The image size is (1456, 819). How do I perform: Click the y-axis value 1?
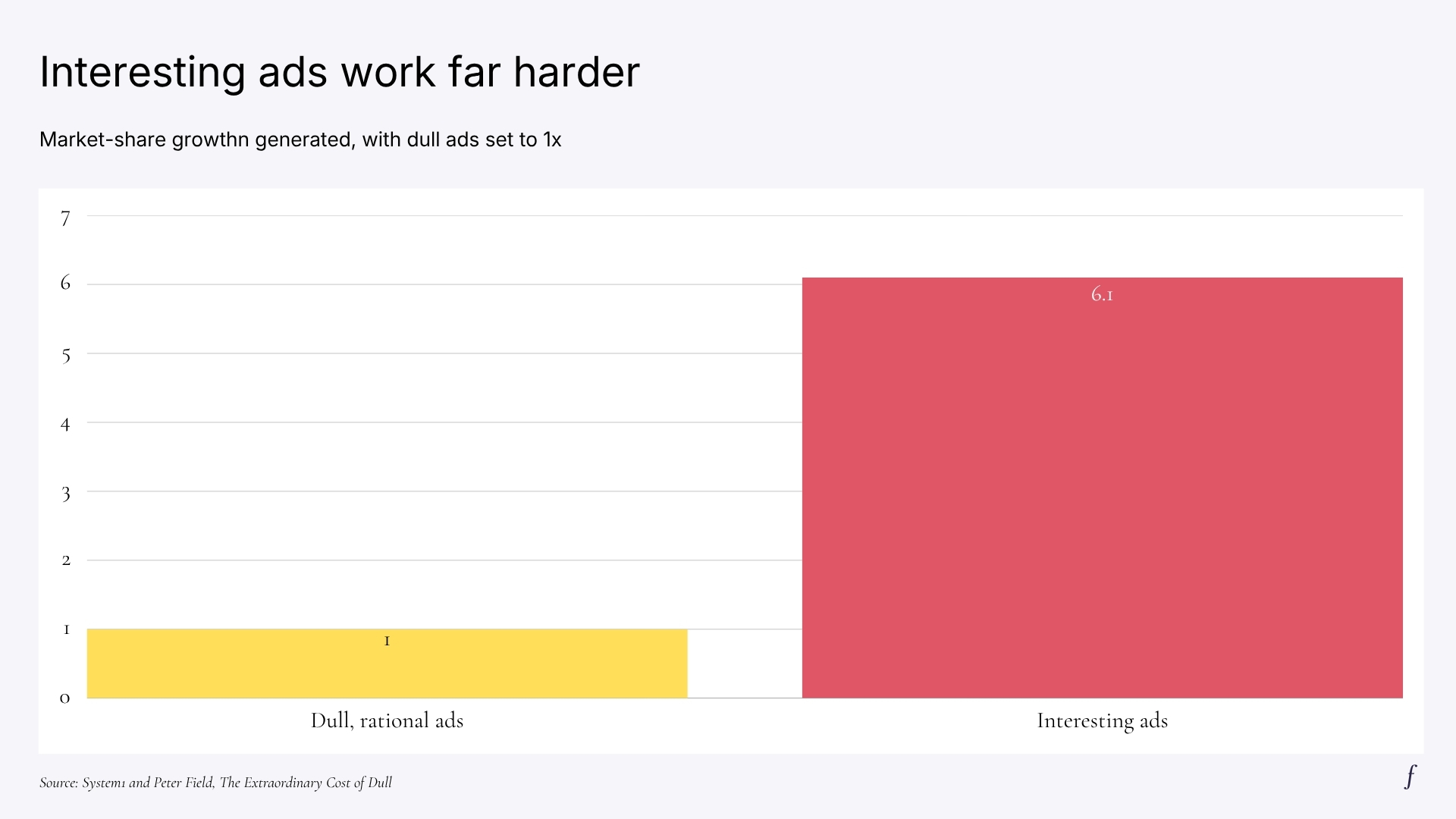67,629
